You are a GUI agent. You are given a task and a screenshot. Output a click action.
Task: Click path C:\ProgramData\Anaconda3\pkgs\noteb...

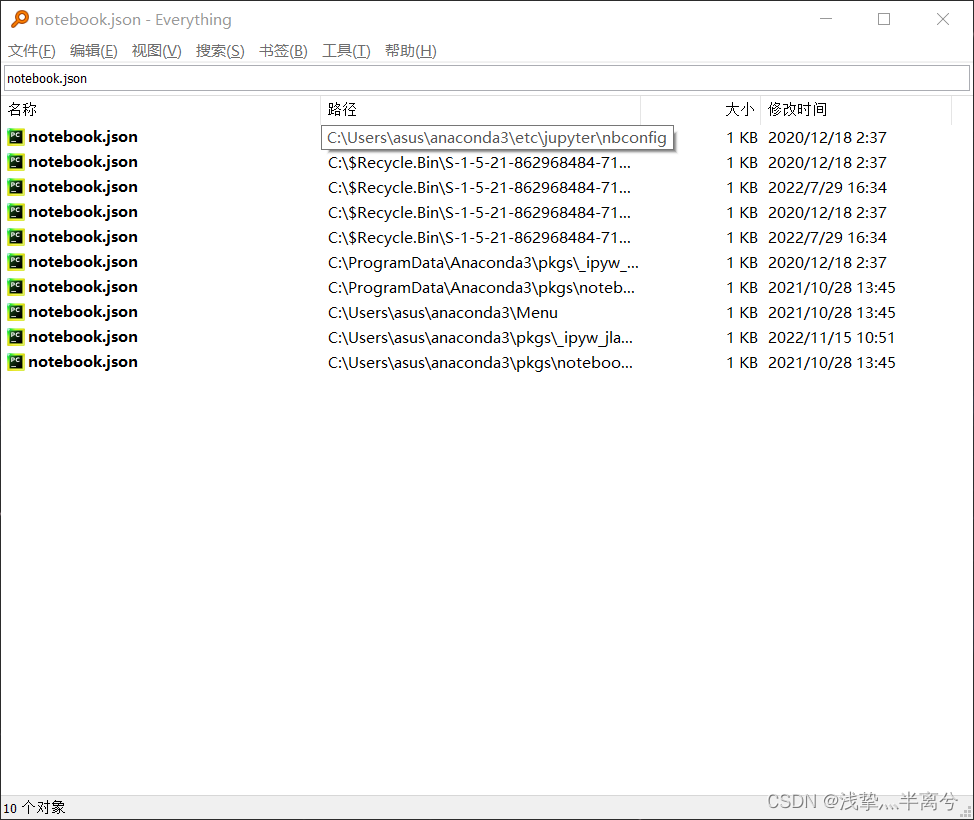point(481,288)
